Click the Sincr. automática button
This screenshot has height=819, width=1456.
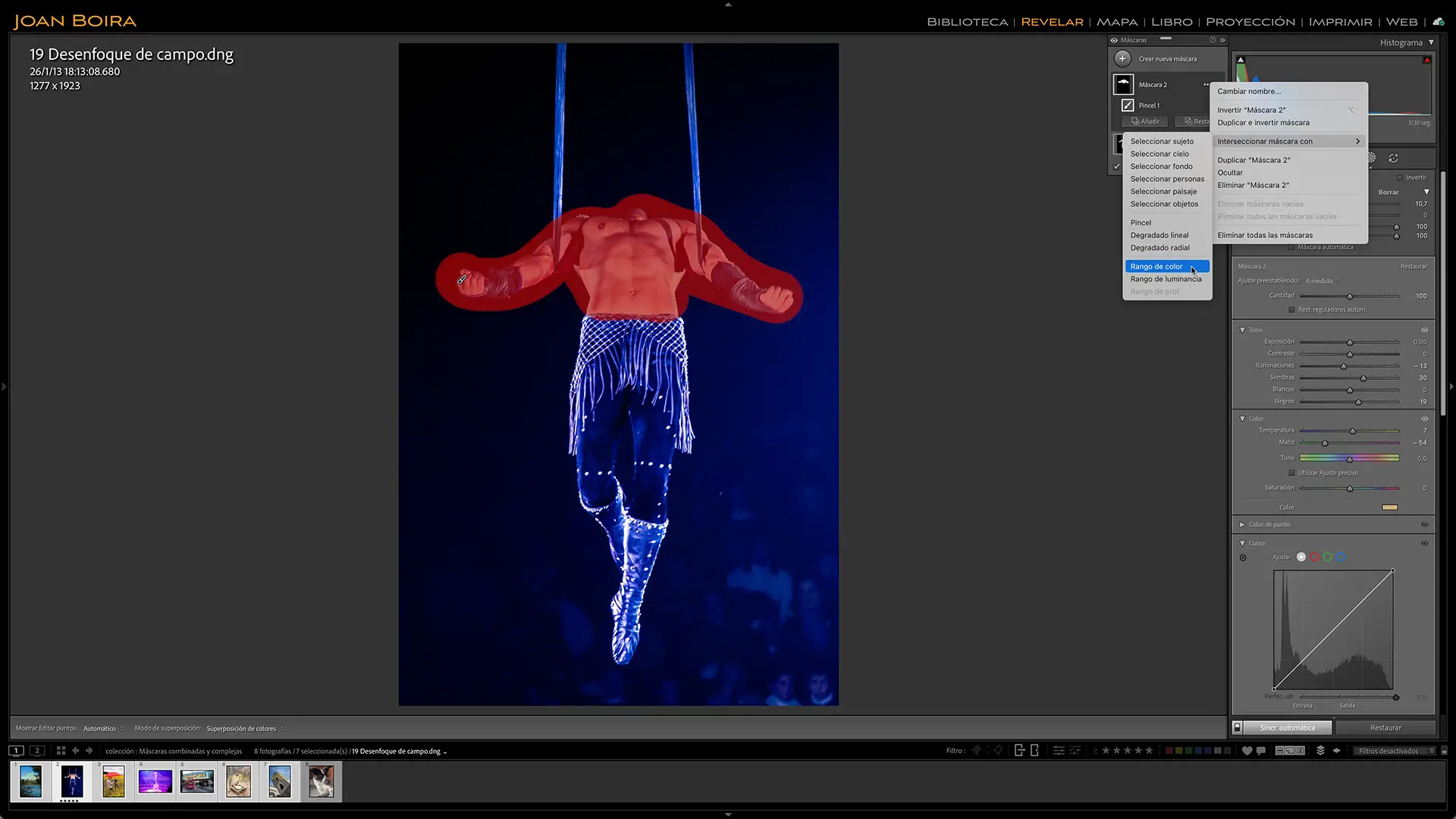point(1287,728)
